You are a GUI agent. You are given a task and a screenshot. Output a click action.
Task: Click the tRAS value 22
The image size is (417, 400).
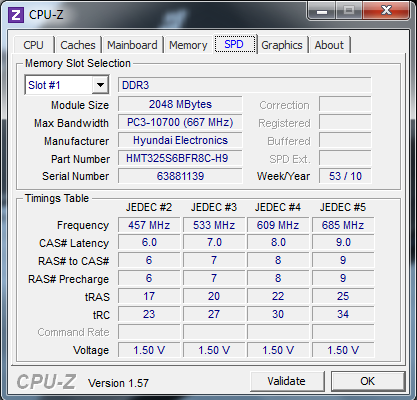pyautogui.click(x=278, y=296)
